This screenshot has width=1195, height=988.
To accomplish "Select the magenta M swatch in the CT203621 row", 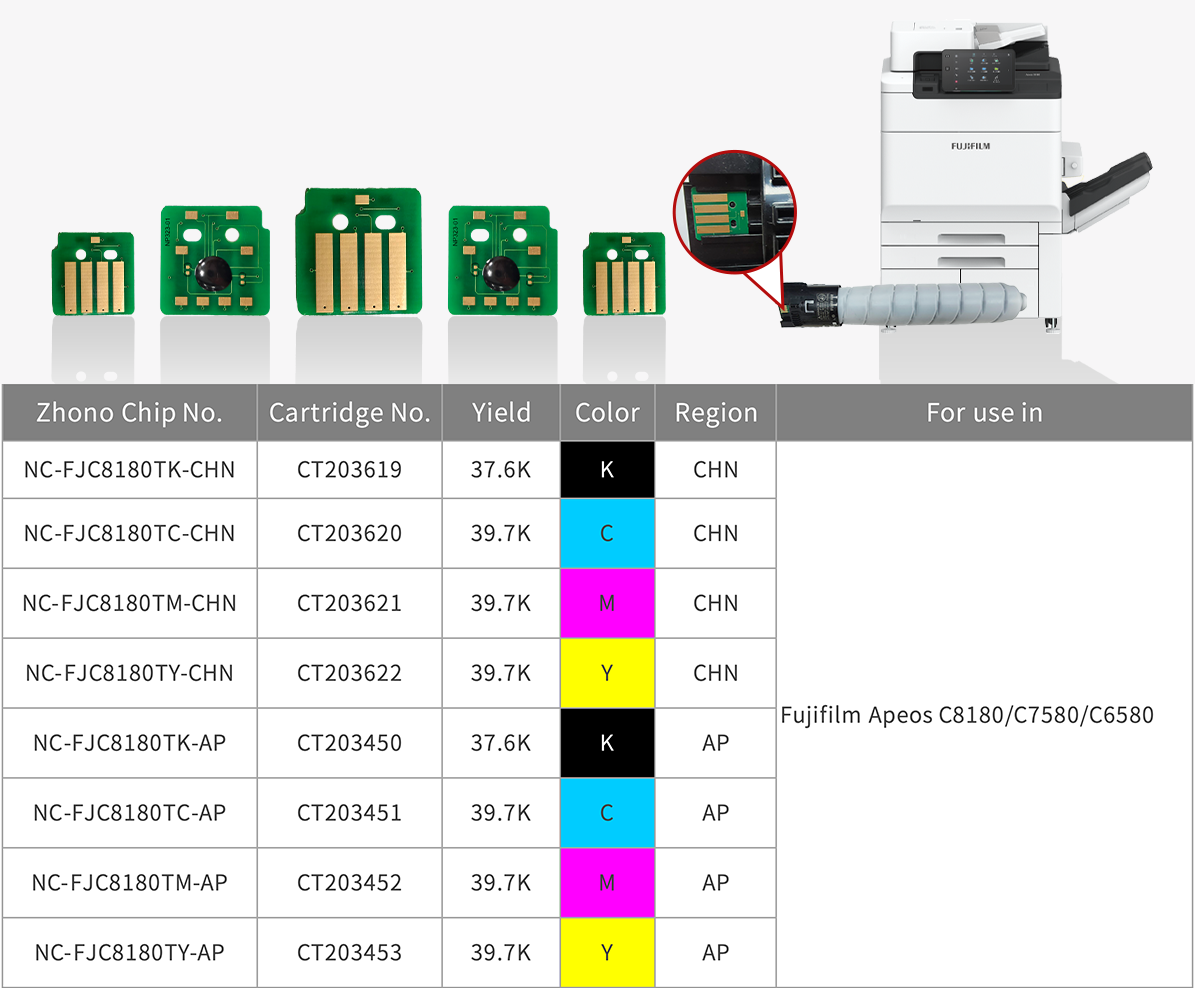I will [x=607, y=603].
